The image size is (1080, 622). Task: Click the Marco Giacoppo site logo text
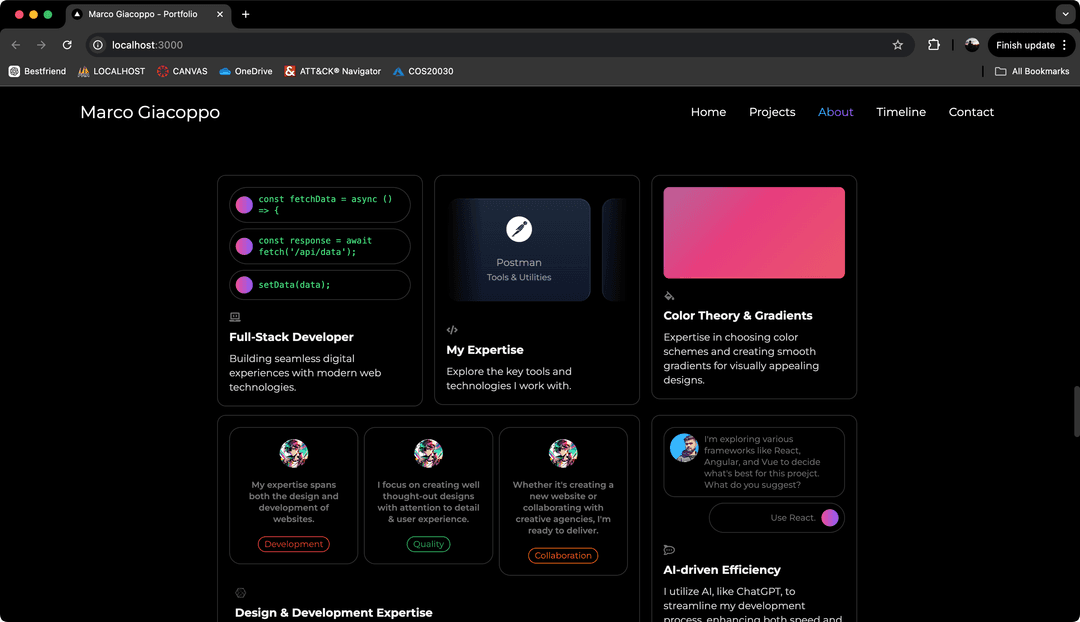[x=149, y=112]
